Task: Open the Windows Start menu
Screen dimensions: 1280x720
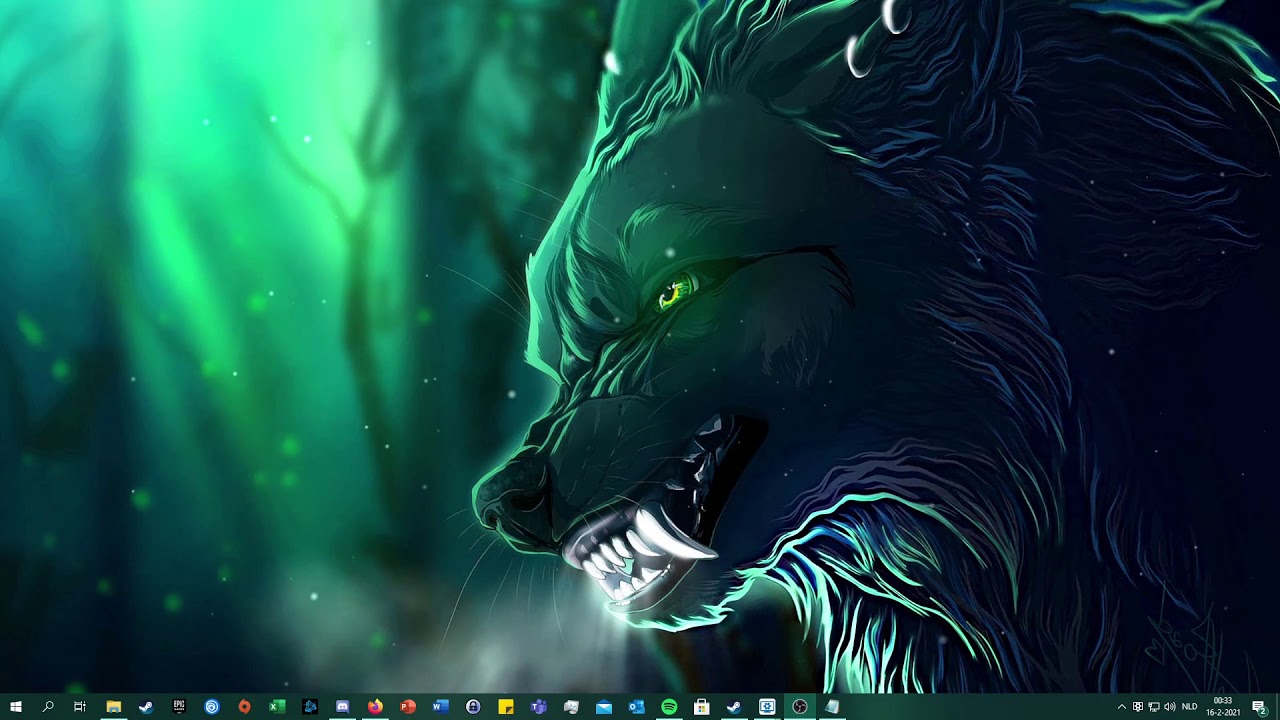Action: pyautogui.click(x=15, y=707)
